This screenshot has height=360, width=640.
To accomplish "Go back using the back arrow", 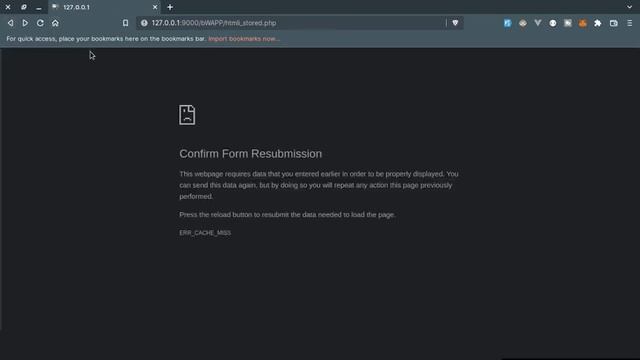I will (11, 23).
